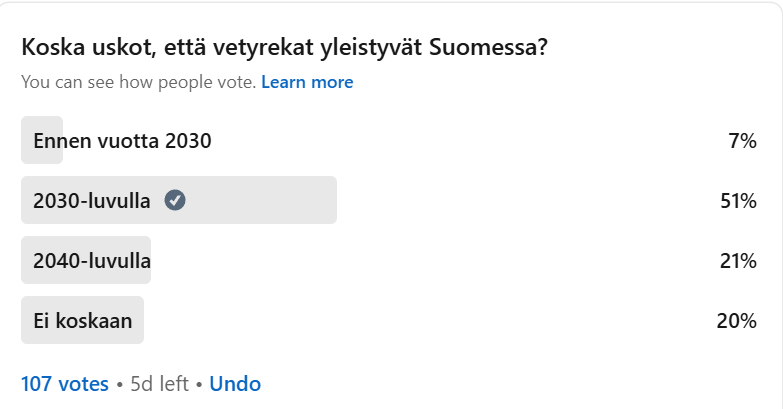Screen dimensions: 783x409
Task: Click the 'You can see how people vote' text
Action: coord(139,82)
